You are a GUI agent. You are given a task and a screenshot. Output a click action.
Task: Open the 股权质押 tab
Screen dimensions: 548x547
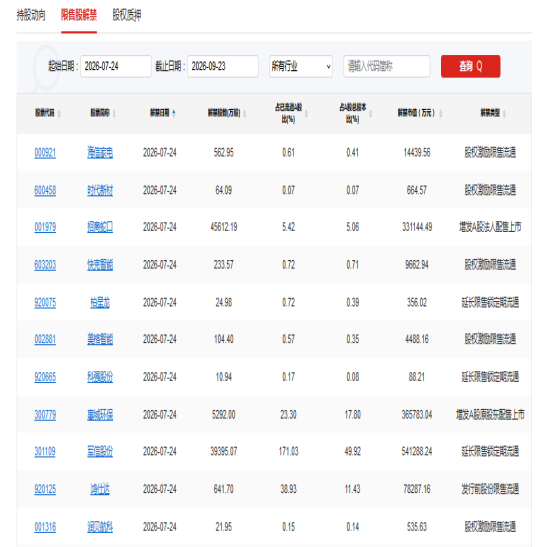[x=127, y=15]
